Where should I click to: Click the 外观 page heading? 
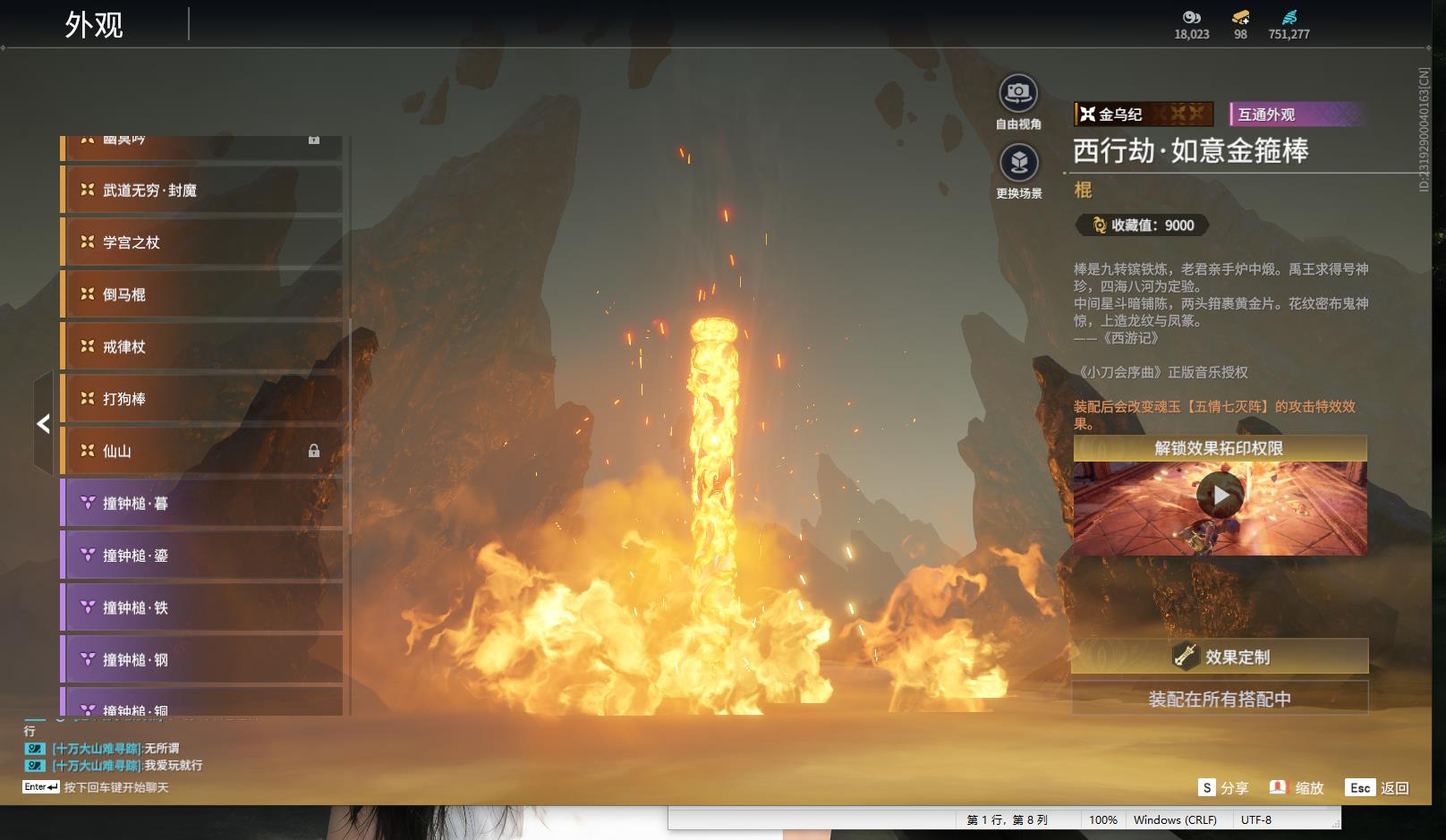point(94,25)
